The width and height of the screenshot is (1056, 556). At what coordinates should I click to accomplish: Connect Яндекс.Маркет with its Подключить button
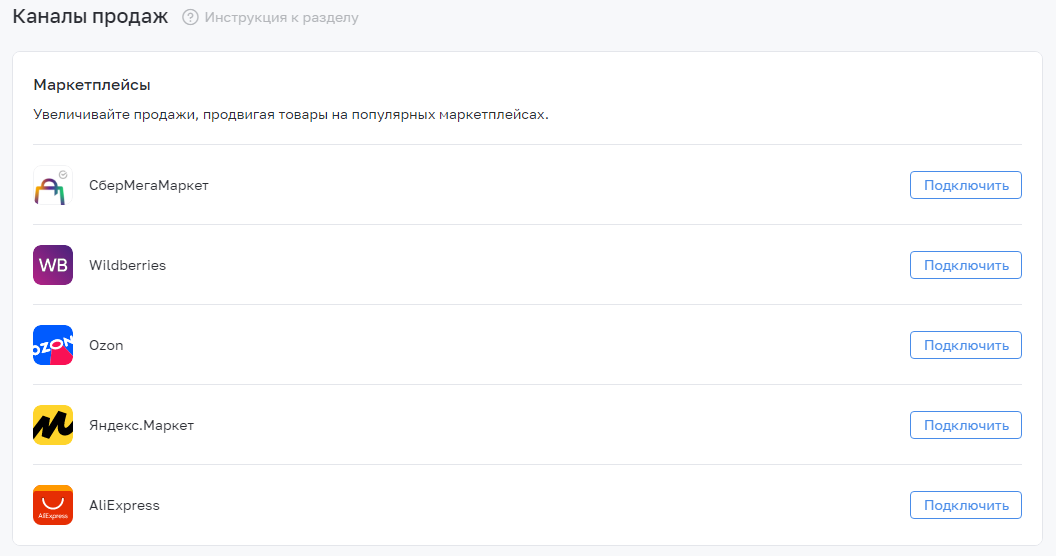tap(966, 425)
